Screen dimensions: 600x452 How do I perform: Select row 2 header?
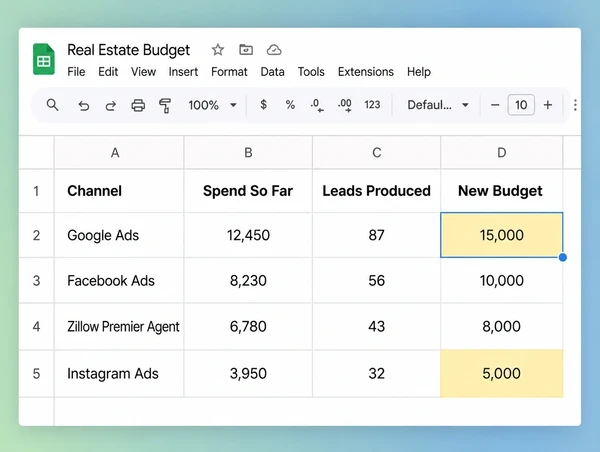coord(36,235)
